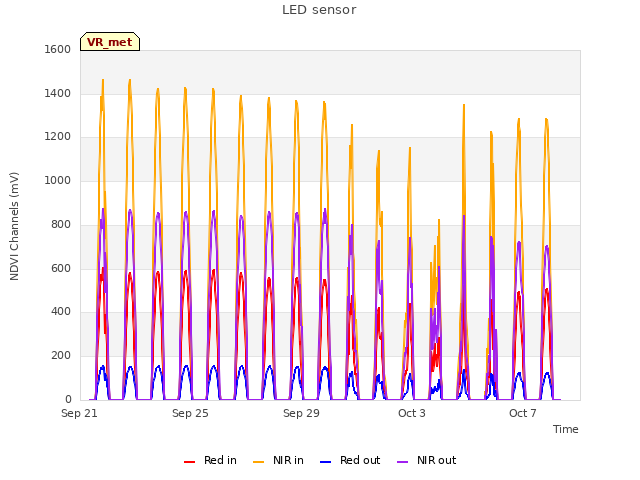Click the NDVI Channels (mV) axis title
Screen dimensions: 640x480
[x=14, y=226]
